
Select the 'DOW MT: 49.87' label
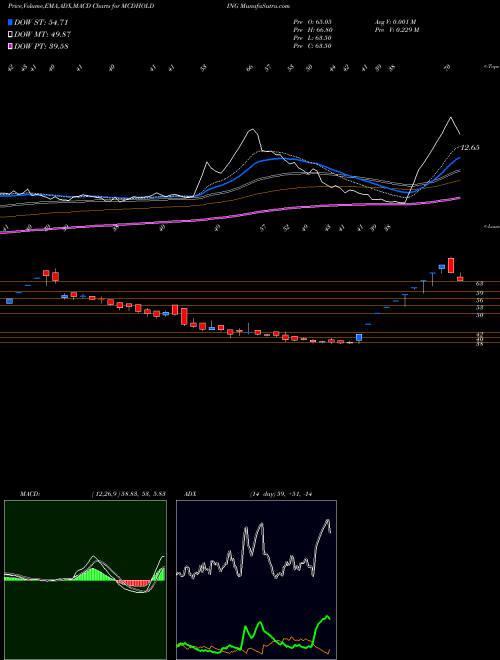tap(43, 35)
